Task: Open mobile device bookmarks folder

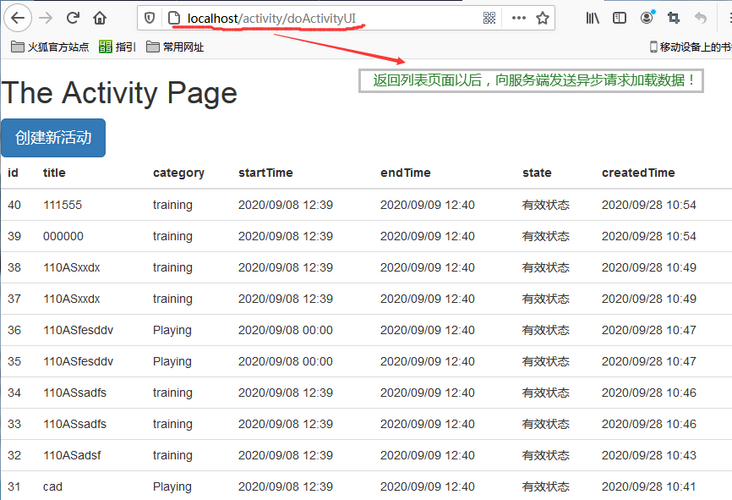Action: 690,47
